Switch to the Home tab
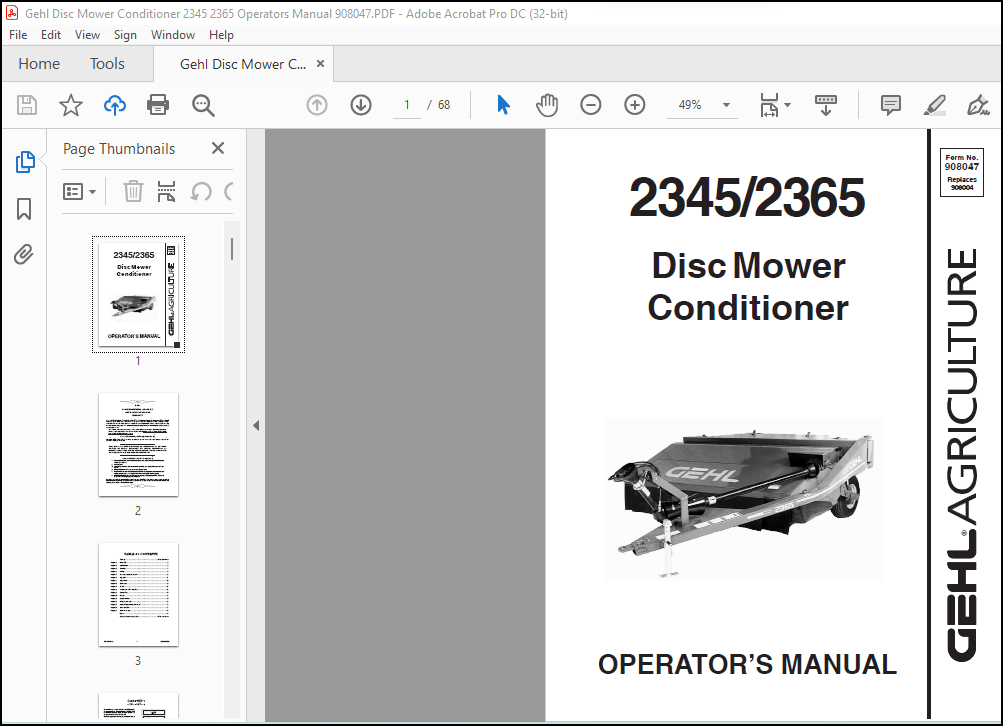Image resolution: width=1003 pixels, height=726 pixels. 39,64
